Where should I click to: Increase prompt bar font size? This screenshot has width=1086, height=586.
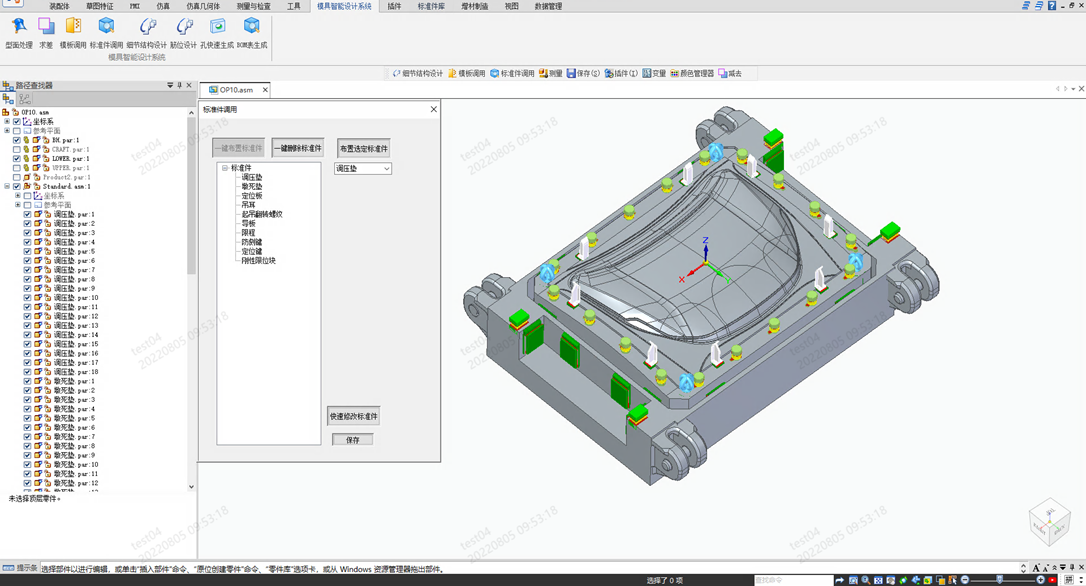click(x=1036, y=568)
